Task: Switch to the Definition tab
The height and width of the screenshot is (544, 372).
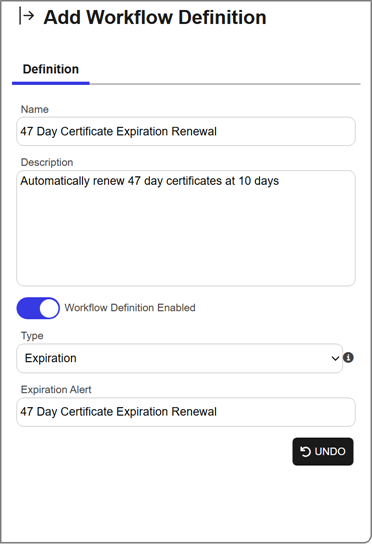Action: (51, 69)
